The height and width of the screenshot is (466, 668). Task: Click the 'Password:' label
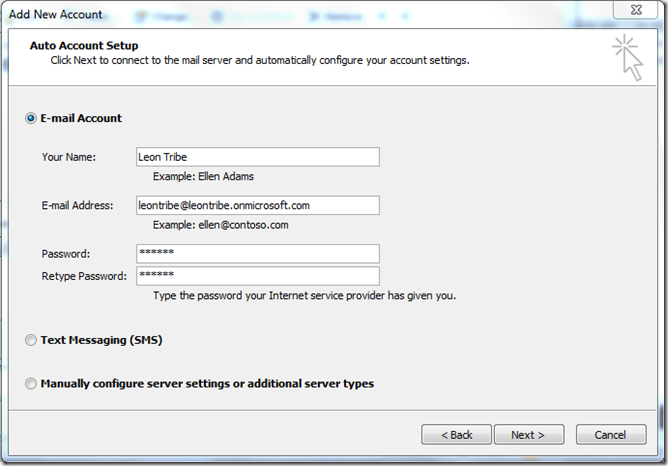click(x=66, y=254)
